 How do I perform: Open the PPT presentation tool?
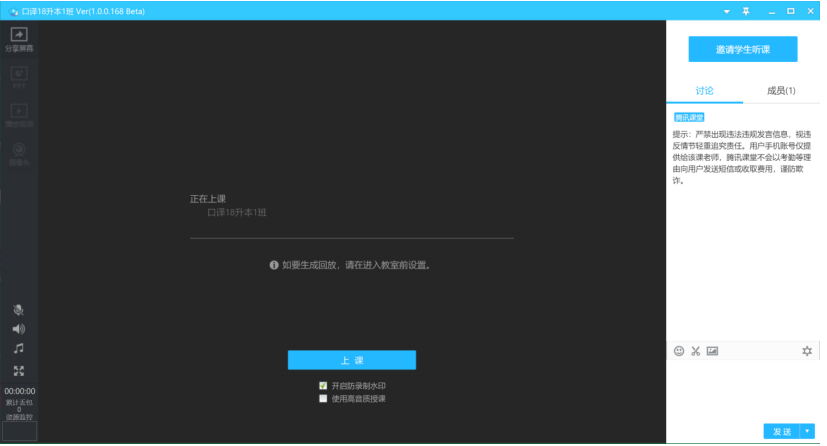tap(19, 76)
